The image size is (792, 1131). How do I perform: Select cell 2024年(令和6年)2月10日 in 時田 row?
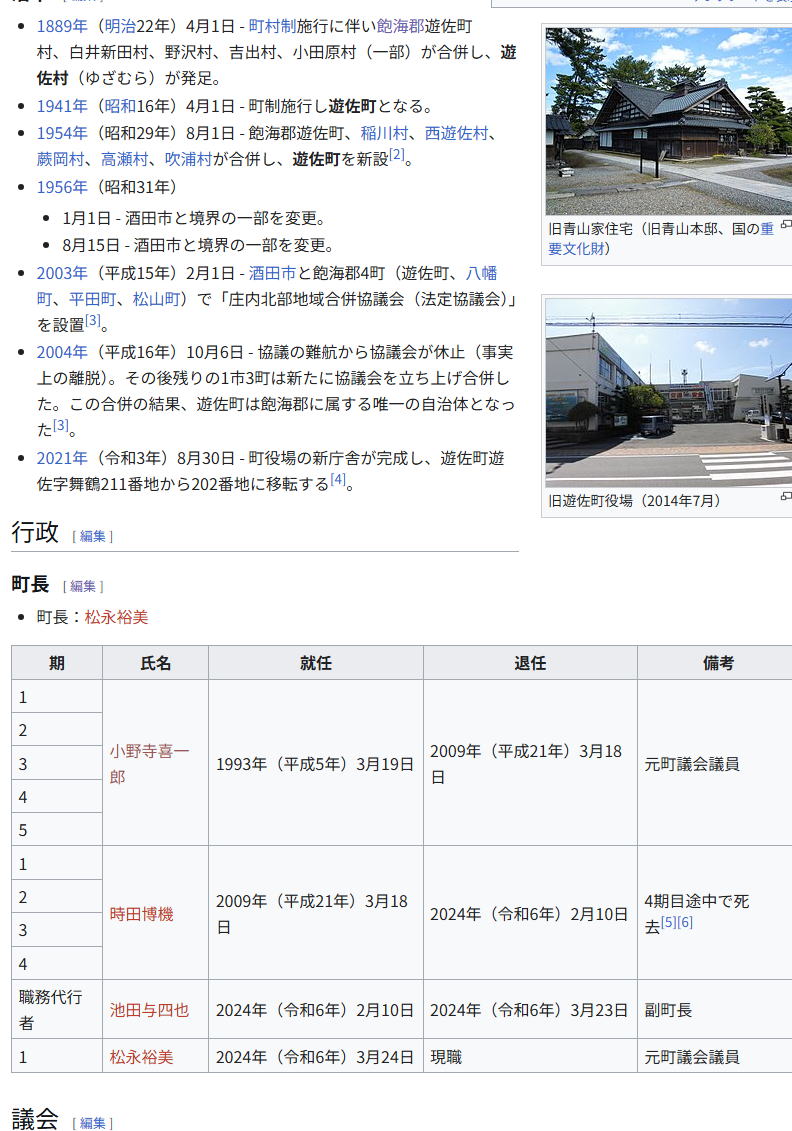click(x=530, y=913)
